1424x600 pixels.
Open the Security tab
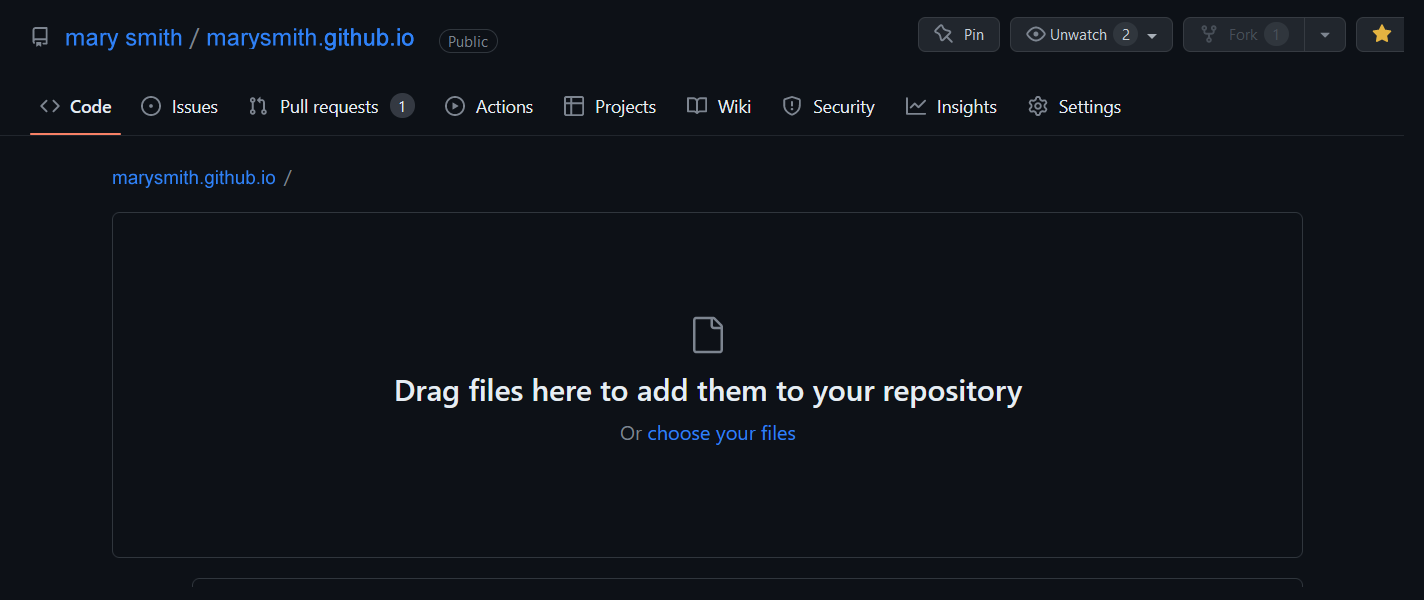click(x=828, y=107)
